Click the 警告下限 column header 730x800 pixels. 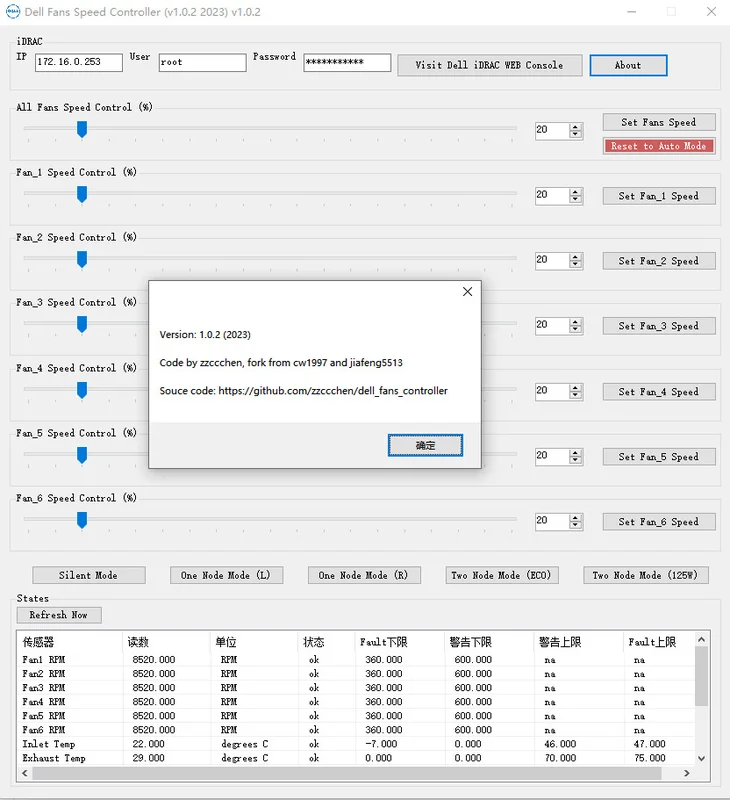[489, 641]
